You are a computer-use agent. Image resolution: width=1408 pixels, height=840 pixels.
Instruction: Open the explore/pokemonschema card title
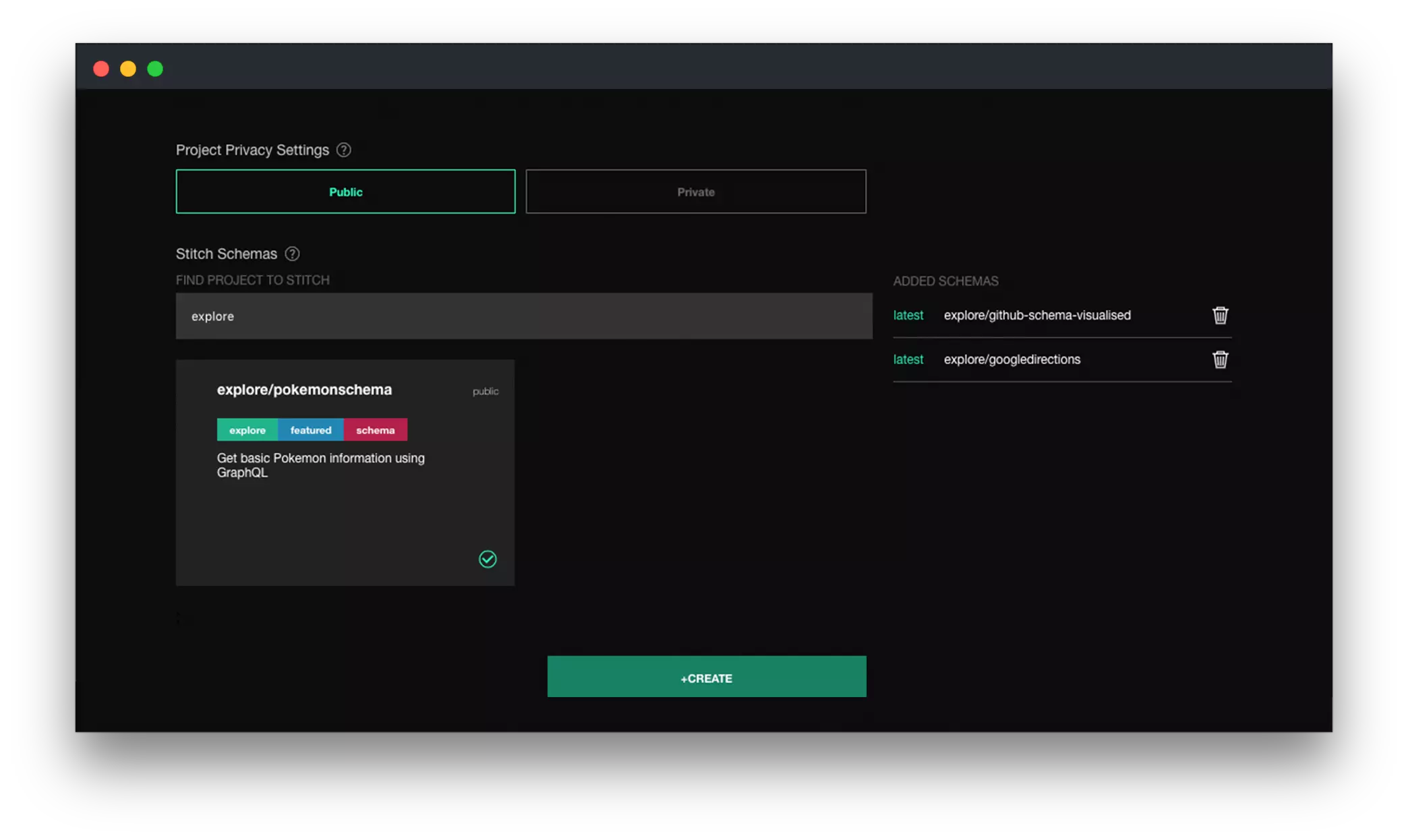click(x=304, y=390)
